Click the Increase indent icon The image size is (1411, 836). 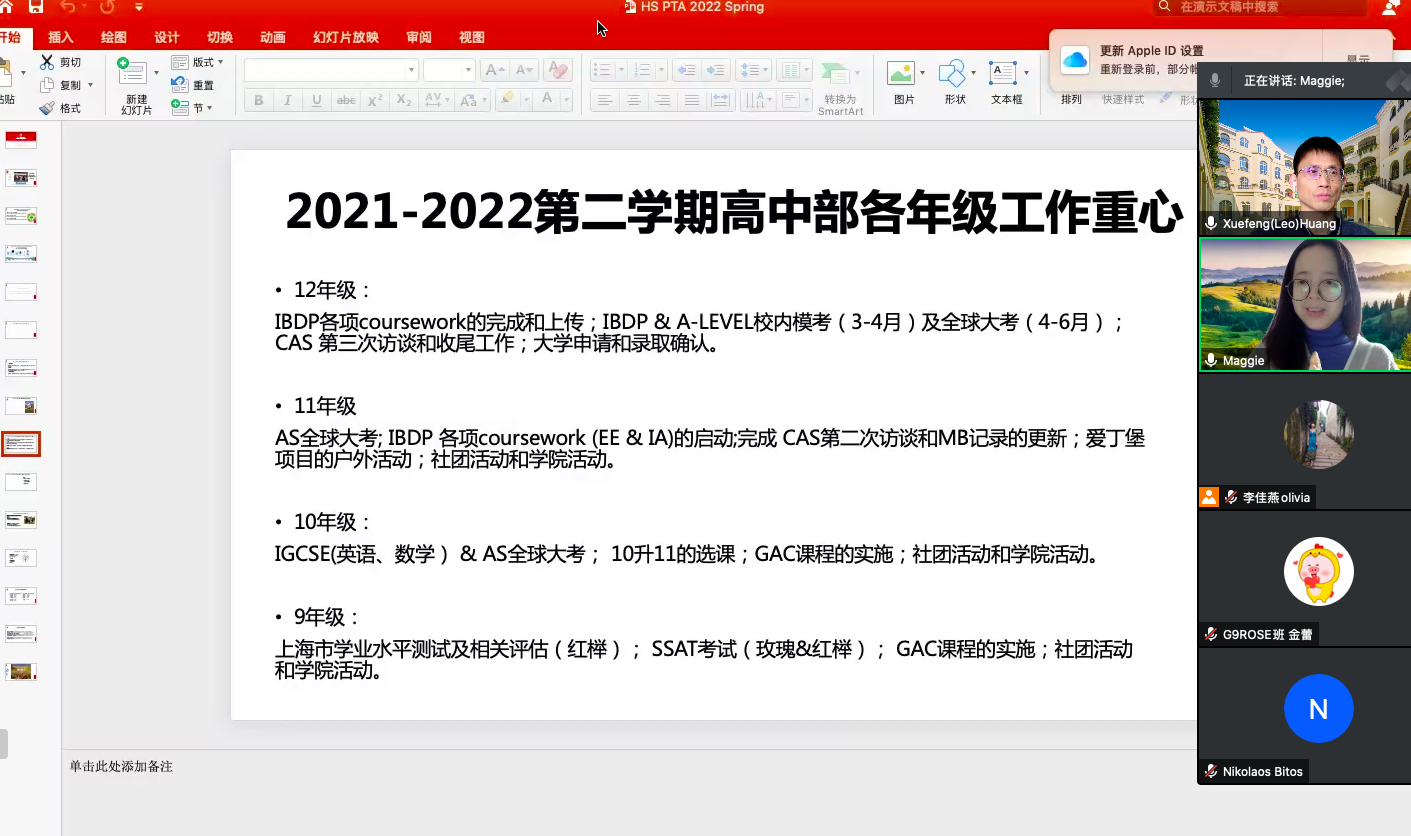pyautogui.click(x=715, y=70)
